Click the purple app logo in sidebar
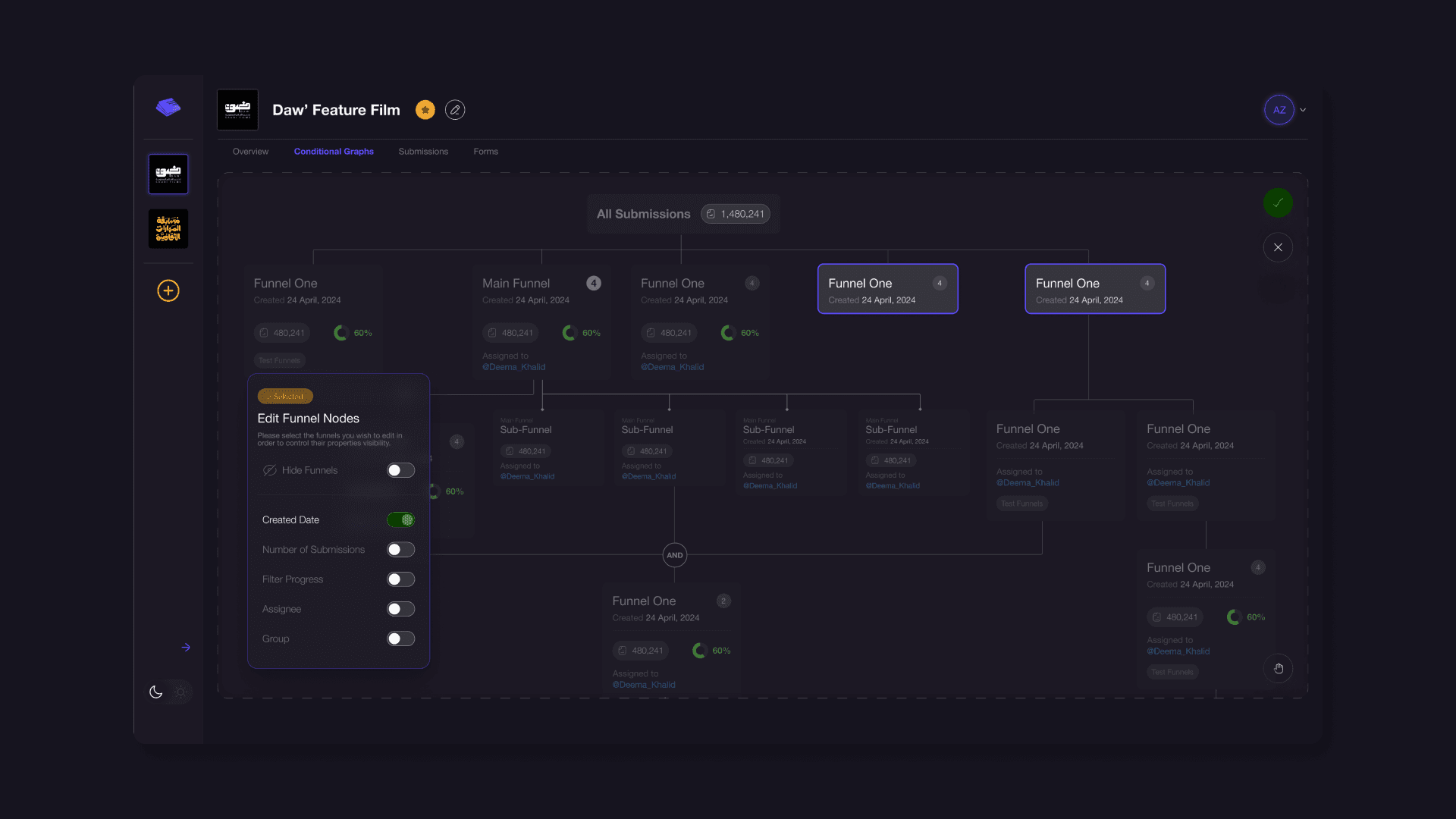Image resolution: width=1456 pixels, height=819 pixels. (x=168, y=107)
